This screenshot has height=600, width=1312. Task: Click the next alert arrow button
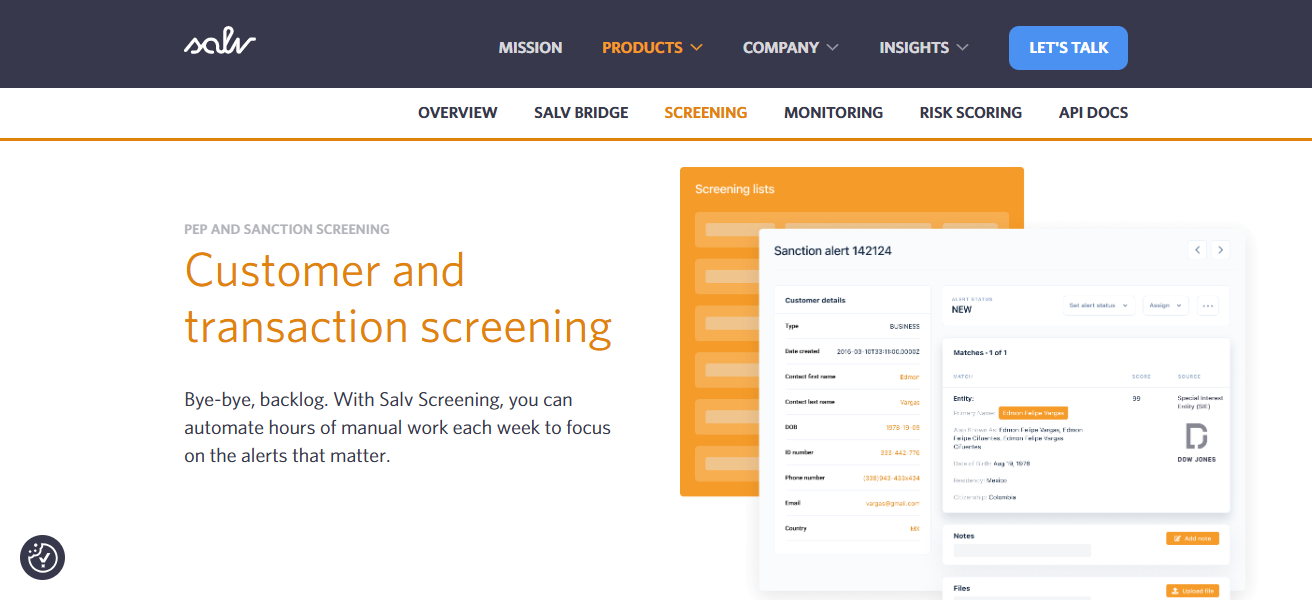[x=1220, y=250]
